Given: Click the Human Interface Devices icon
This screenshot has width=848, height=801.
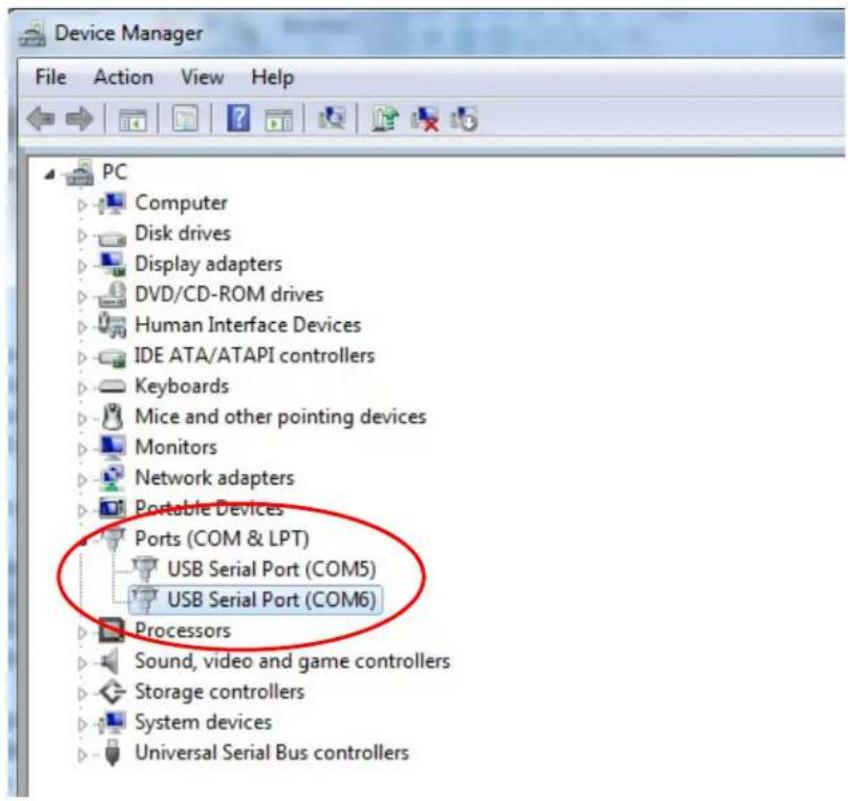Looking at the screenshot, I should [x=112, y=325].
